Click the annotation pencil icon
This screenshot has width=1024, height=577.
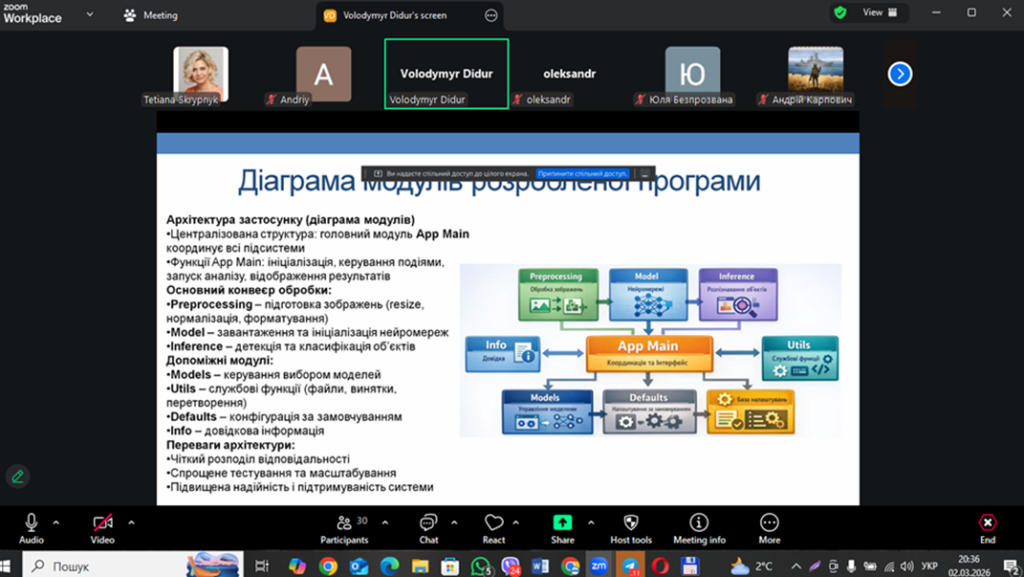click(17, 476)
